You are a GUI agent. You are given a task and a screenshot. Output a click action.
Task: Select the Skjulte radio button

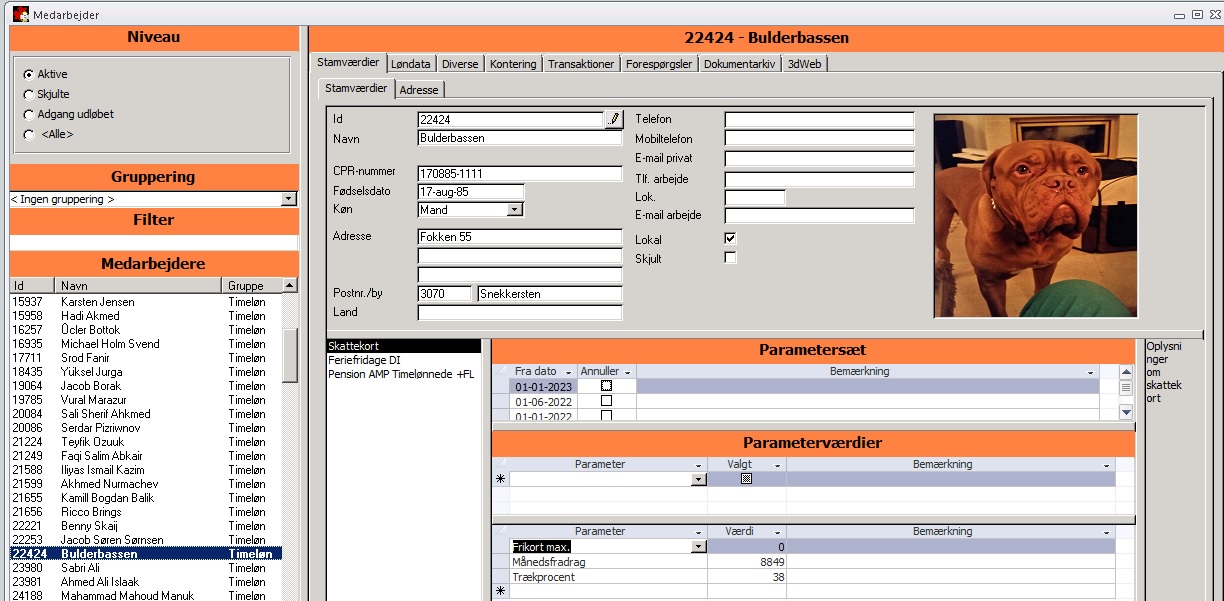(x=28, y=94)
